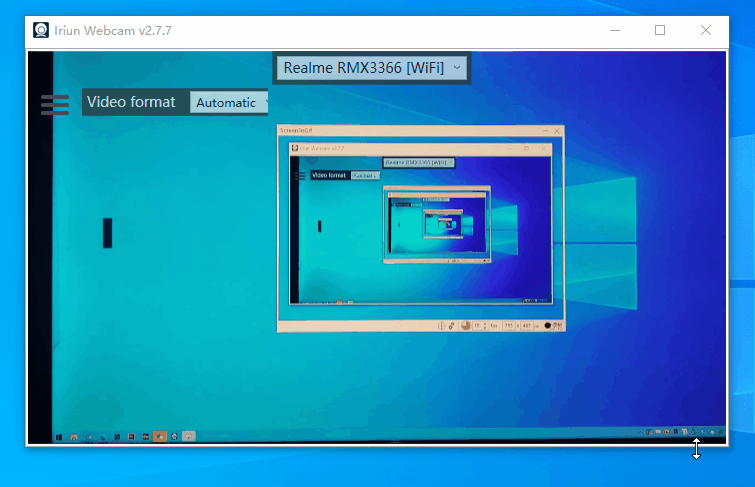The width and height of the screenshot is (755, 487).
Task: Maximize the Iriun Webcam window
Action: point(660,30)
